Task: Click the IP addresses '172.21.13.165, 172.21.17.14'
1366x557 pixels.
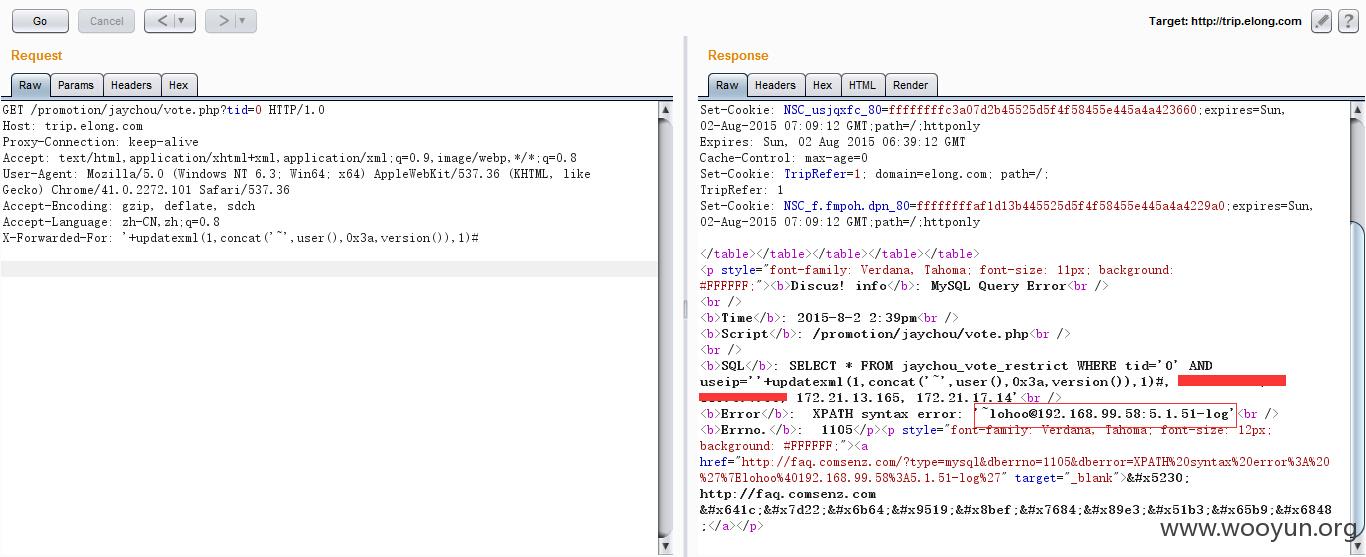Action: (x=907, y=398)
